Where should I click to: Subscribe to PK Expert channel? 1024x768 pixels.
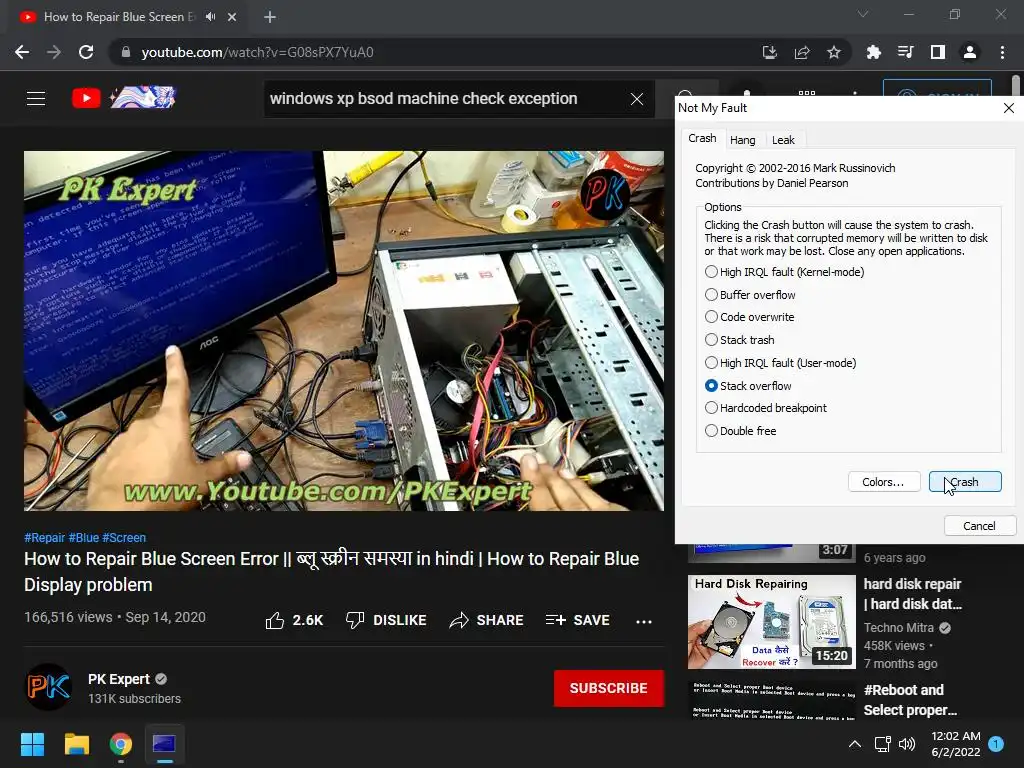[609, 688]
